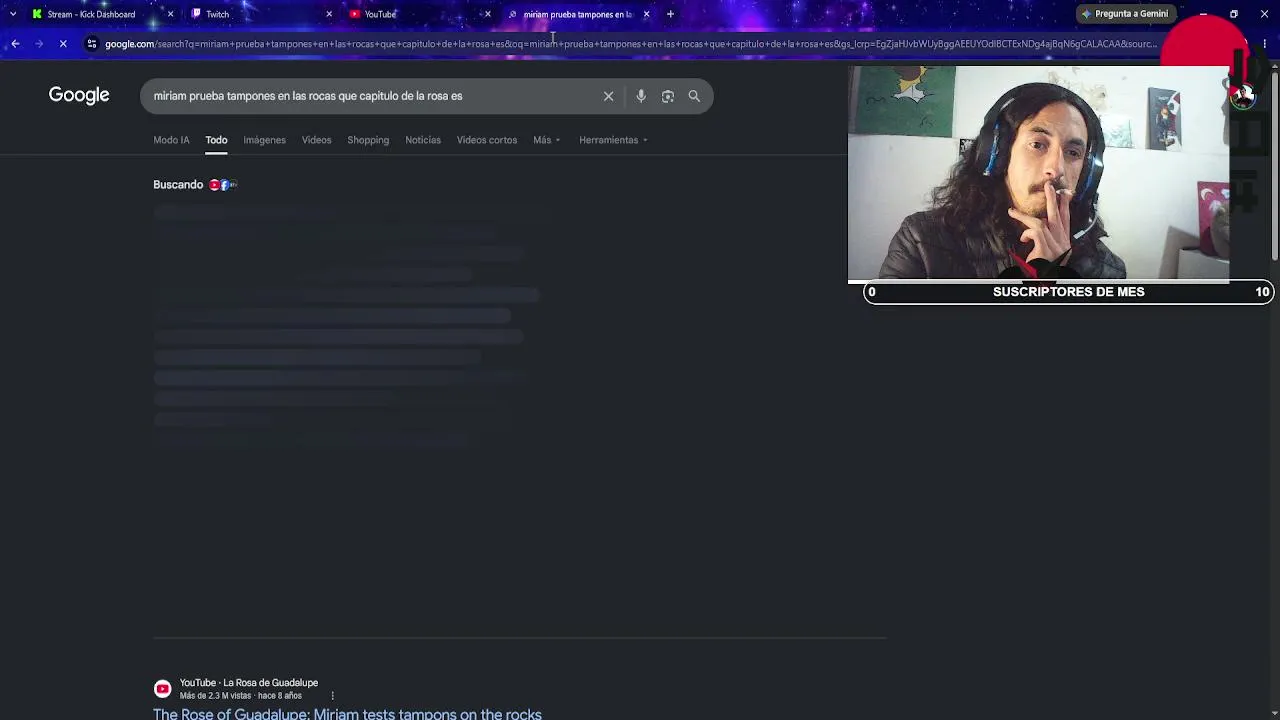
Task: Search by image with the Lens icon
Action: (x=668, y=96)
